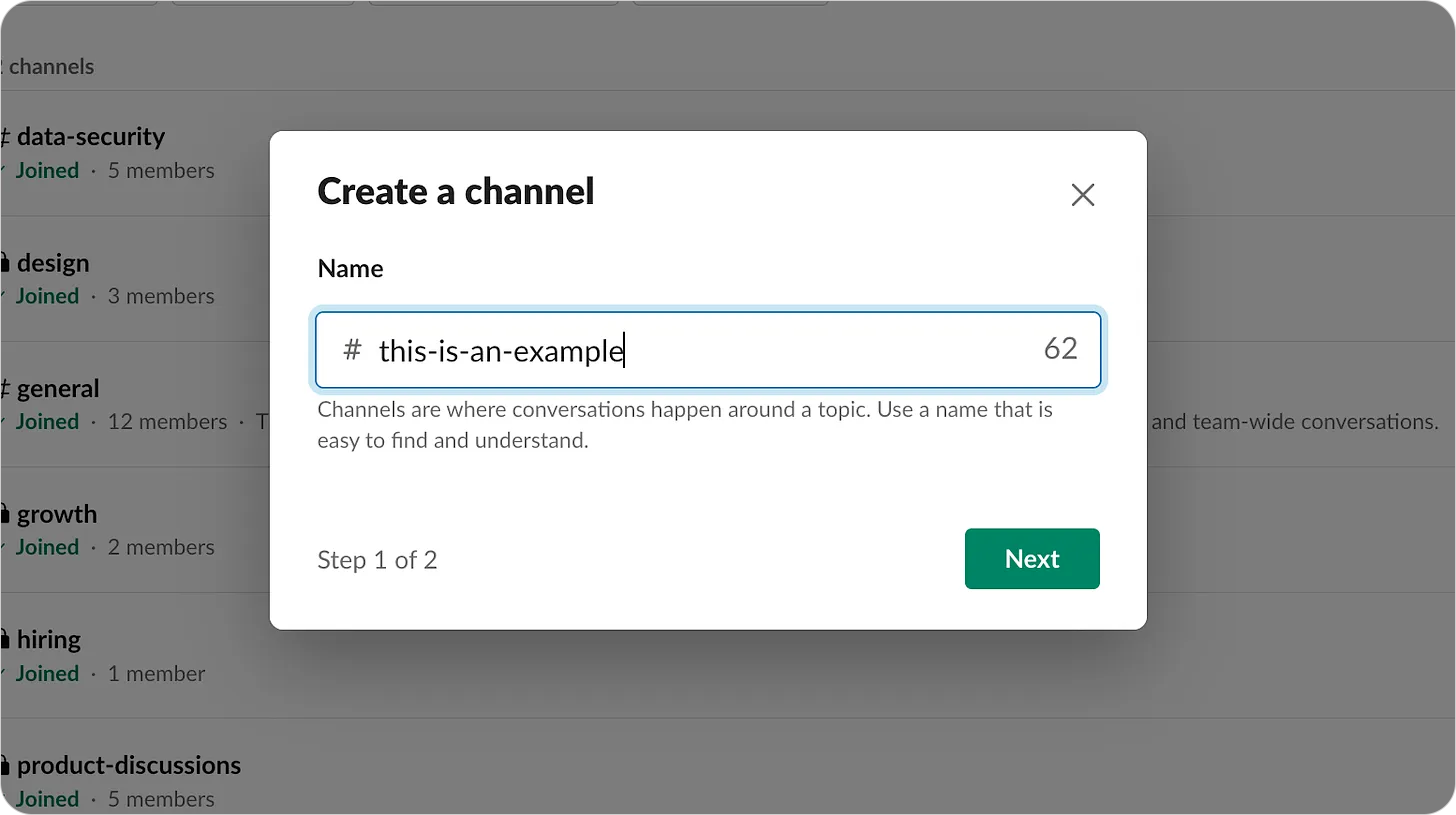
Task: Open the data-security channel
Action: pyautogui.click(x=90, y=137)
